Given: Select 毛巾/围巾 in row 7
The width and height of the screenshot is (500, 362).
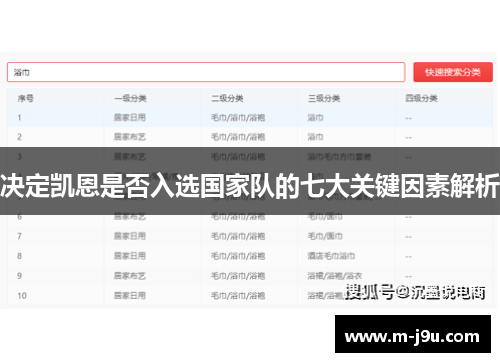Looking at the screenshot, I should (x=325, y=236).
